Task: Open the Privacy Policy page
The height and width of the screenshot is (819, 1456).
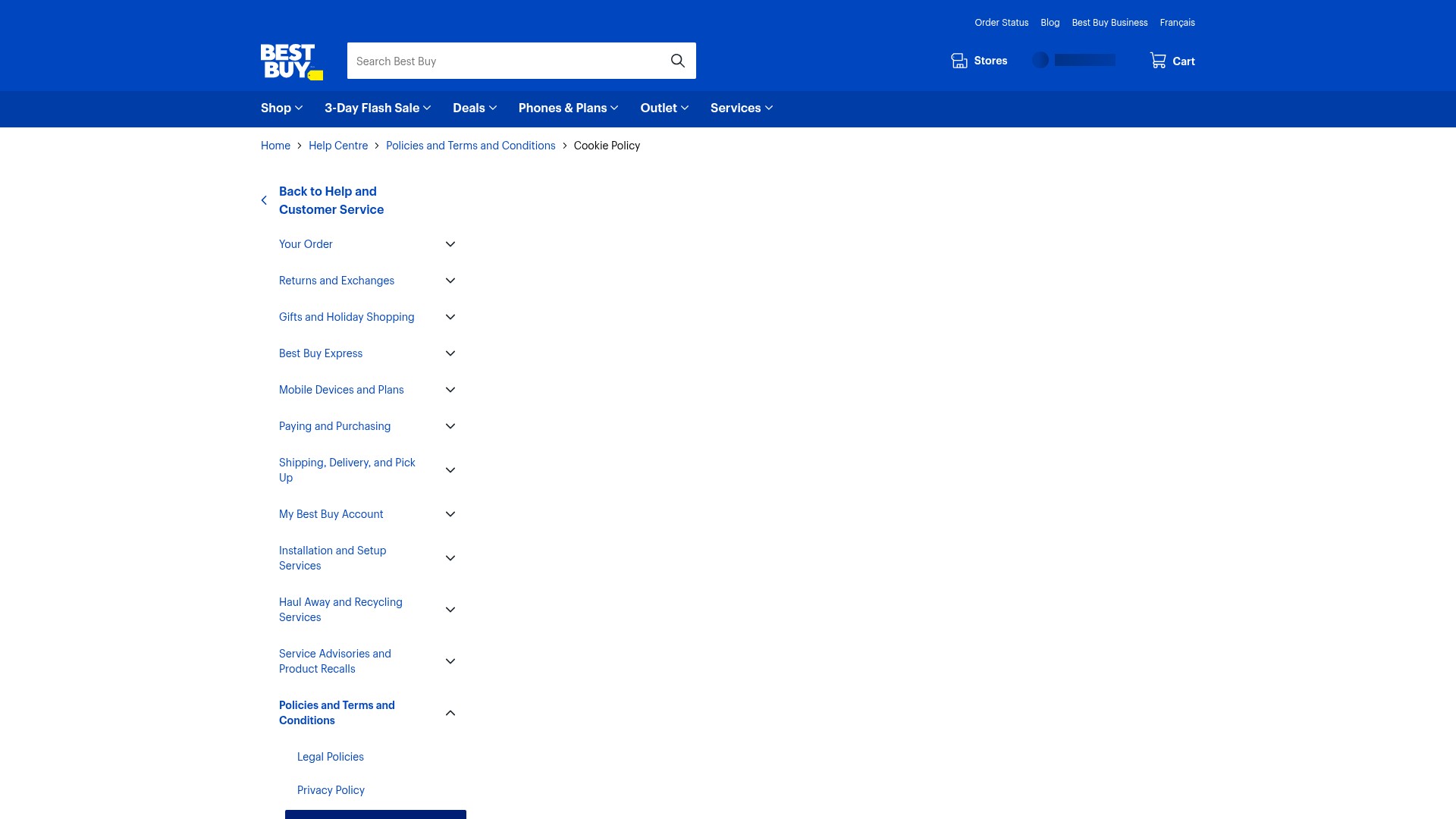Action: point(331,790)
